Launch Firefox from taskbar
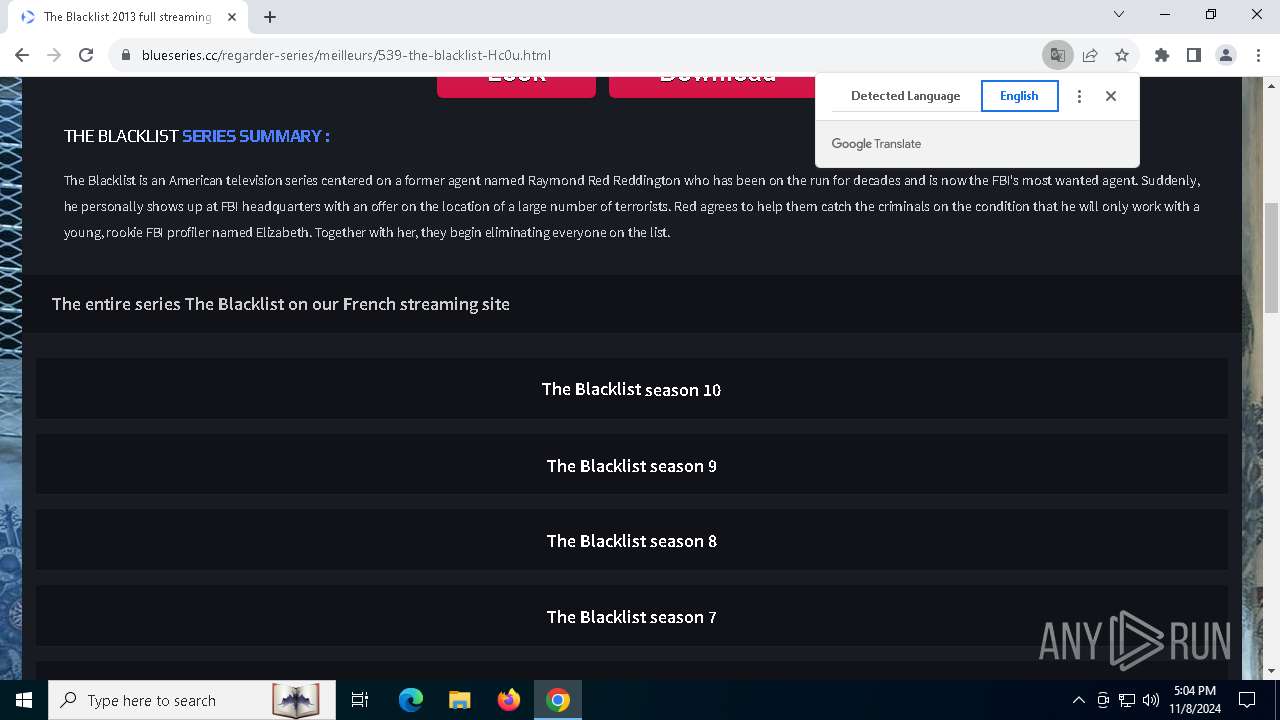The height and width of the screenshot is (720, 1280). [508, 700]
